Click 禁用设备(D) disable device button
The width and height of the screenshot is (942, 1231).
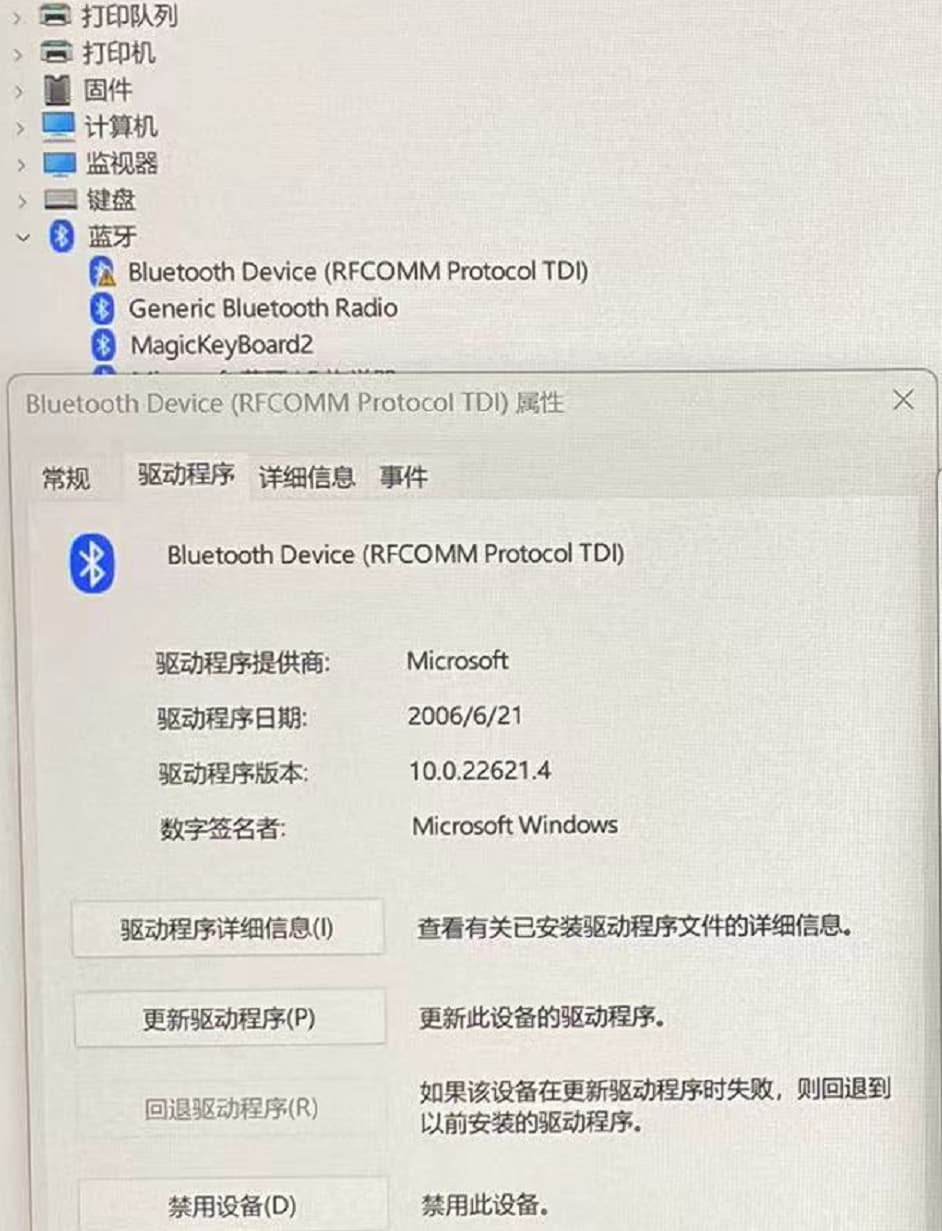pyautogui.click(x=232, y=1204)
